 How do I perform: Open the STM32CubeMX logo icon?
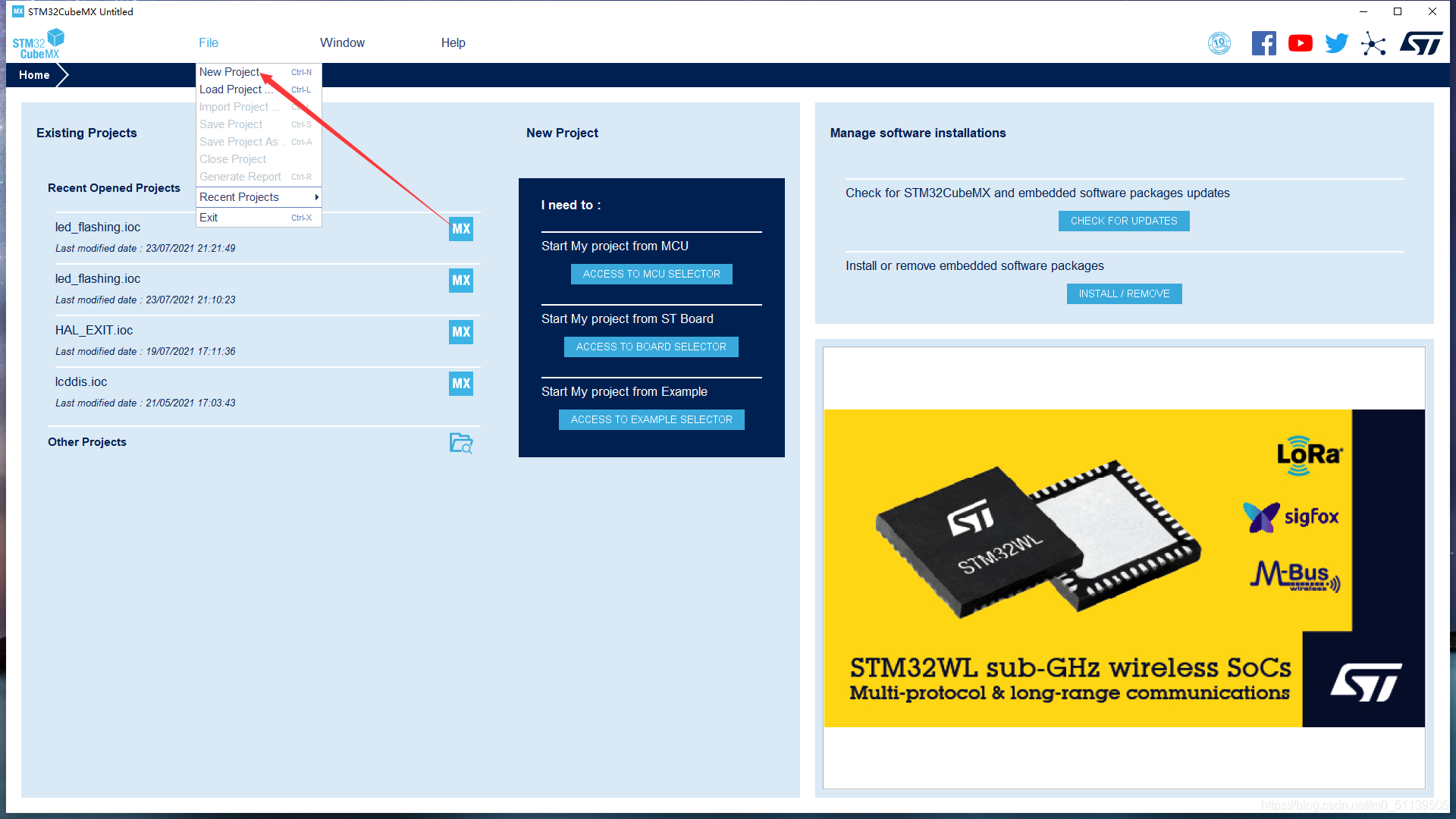[x=39, y=44]
